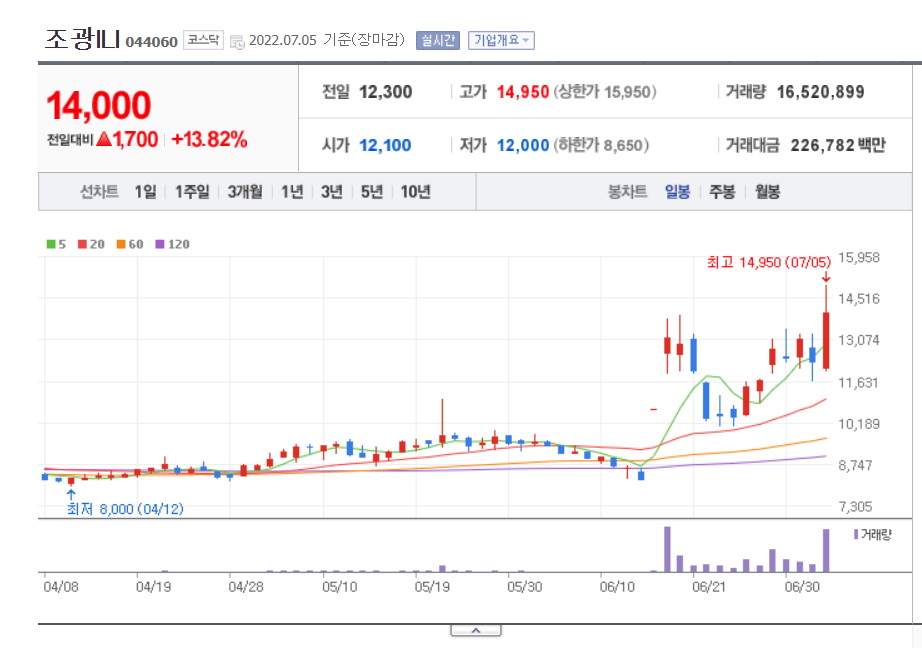
Task: Click the 코스닥 market badge
Action: coord(203,40)
